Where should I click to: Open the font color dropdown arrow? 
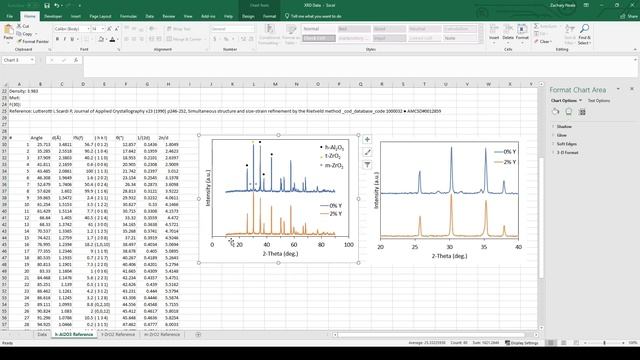click(118, 39)
